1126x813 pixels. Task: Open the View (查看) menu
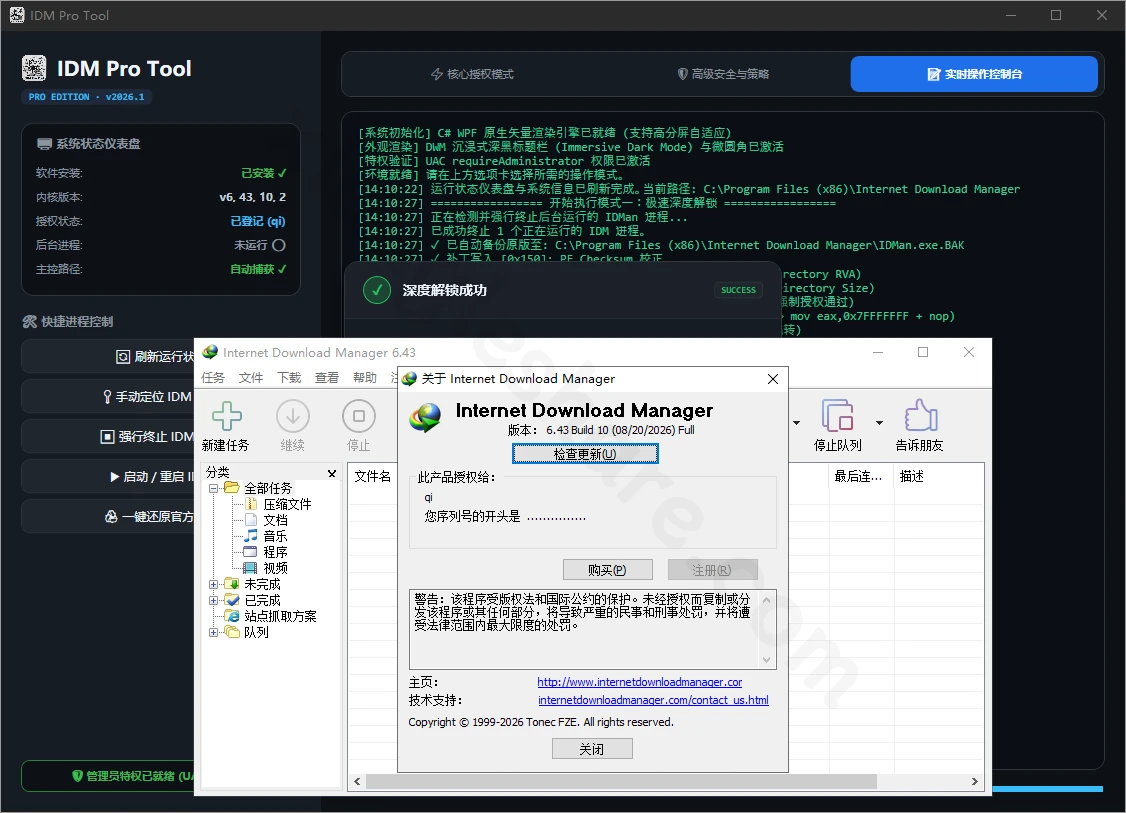click(327, 377)
